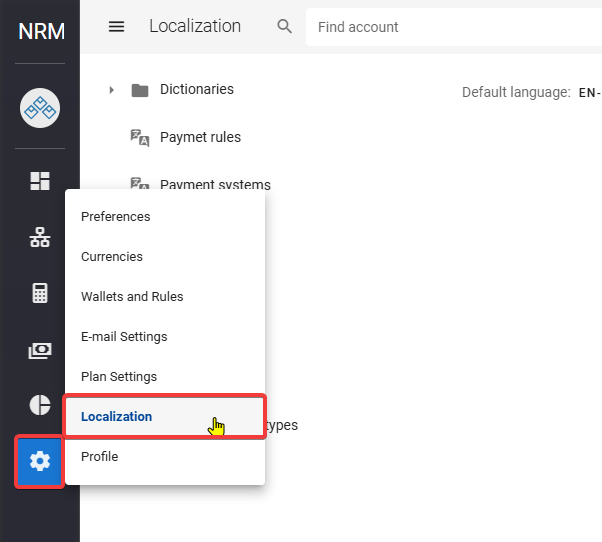Open the Dashboard icon in sidebar
The height and width of the screenshot is (542, 602).
pyautogui.click(x=40, y=181)
